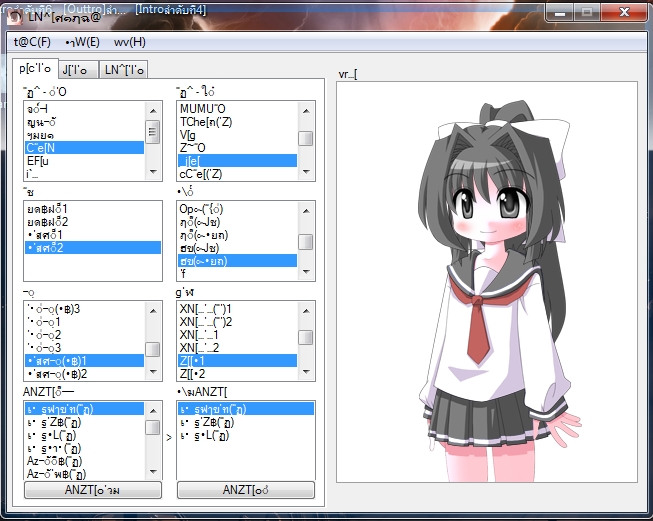Open the W(E) menu in the menu bar
This screenshot has height=521, width=653.
pyautogui.click(x=82, y=42)
